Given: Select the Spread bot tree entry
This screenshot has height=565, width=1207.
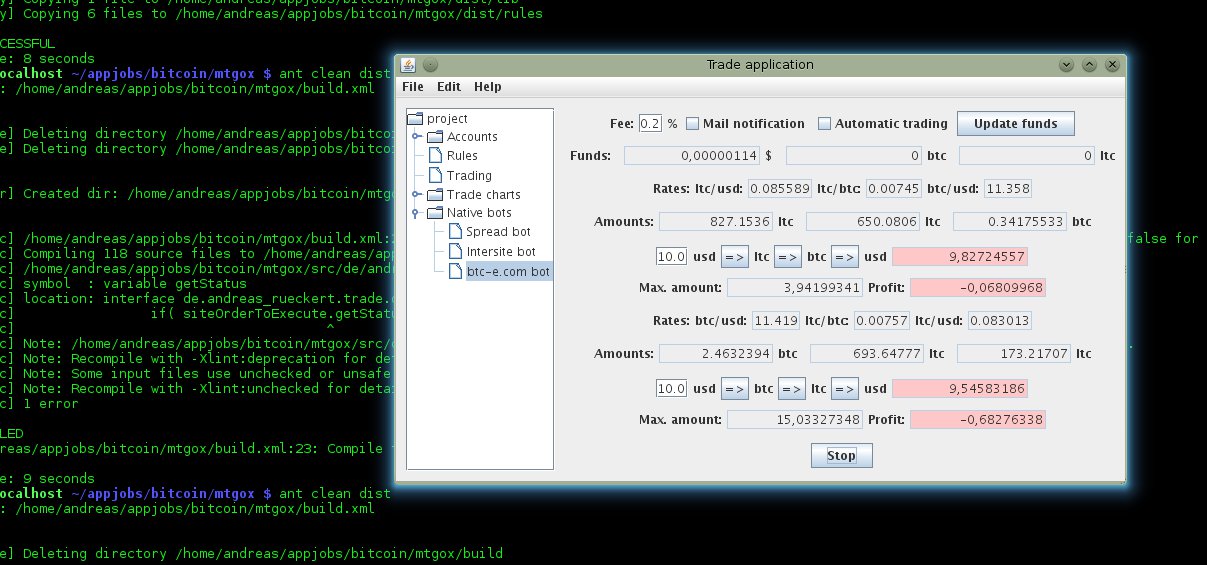Looking at the screenshot, I should click(x=491, y=232).
